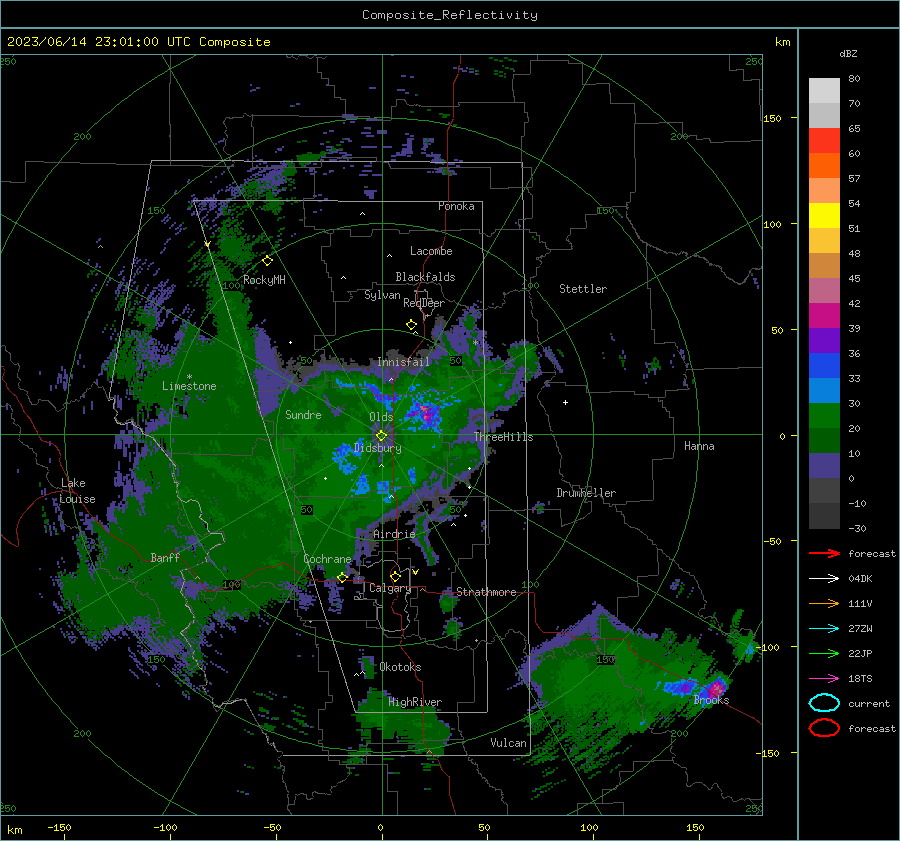Click the Innisfail city label
900x841 pixels.
[404, 362]
